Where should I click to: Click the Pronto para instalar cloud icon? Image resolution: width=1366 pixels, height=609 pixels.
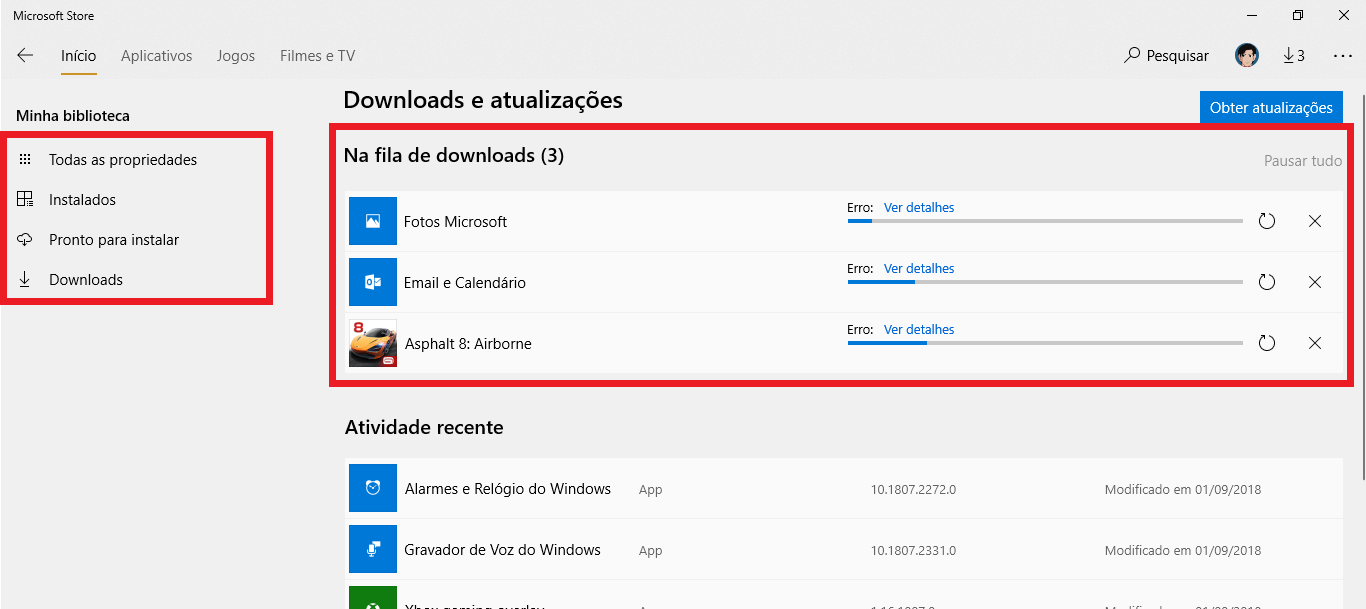(x=25, y=240)
